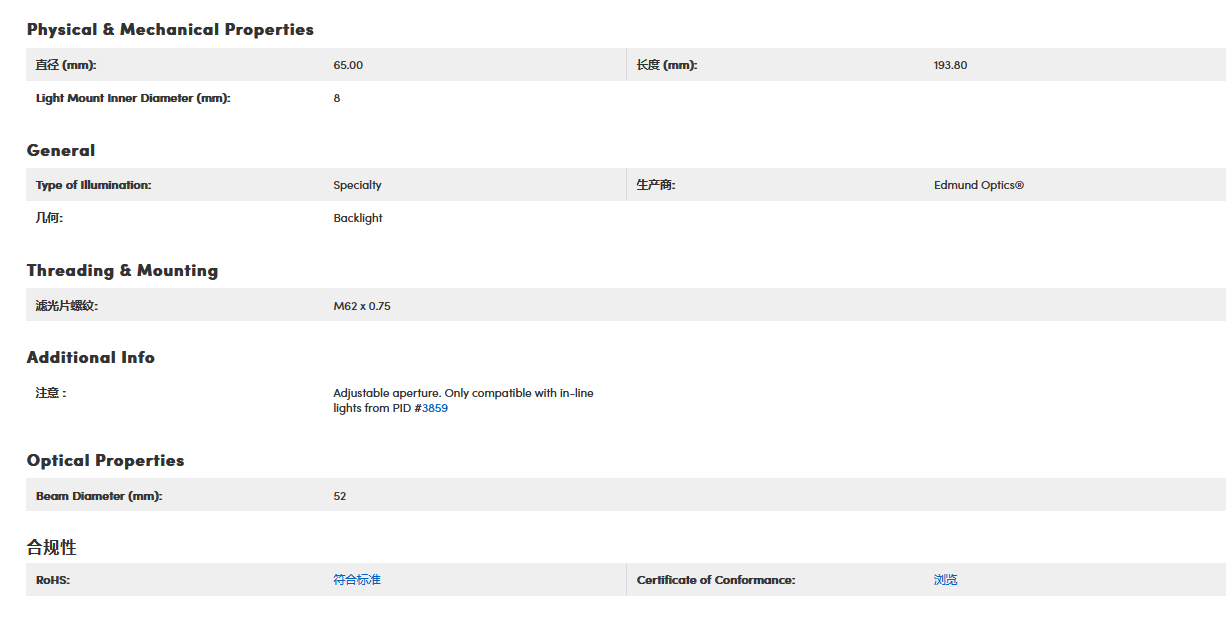Click the RoHS row label

(x=53, y=580)
